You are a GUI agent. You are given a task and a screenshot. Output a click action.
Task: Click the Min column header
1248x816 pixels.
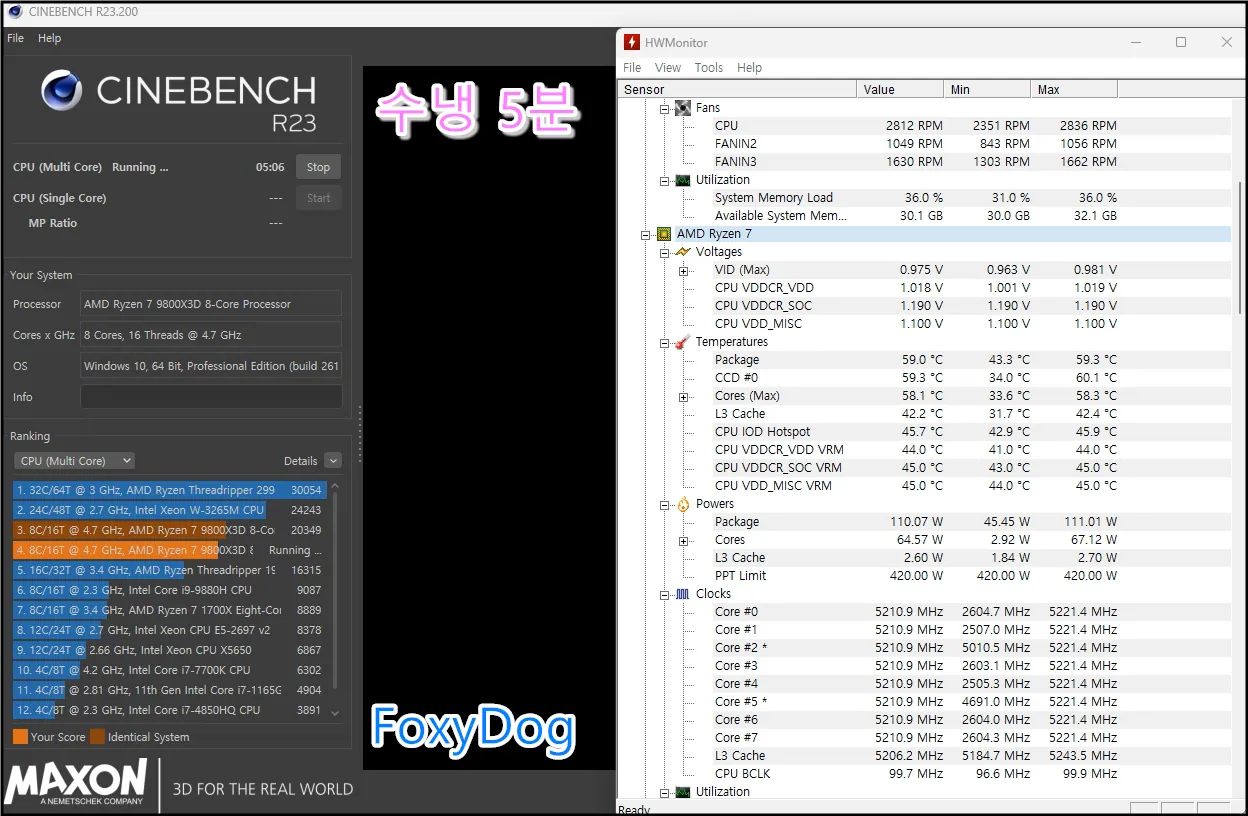987,90
